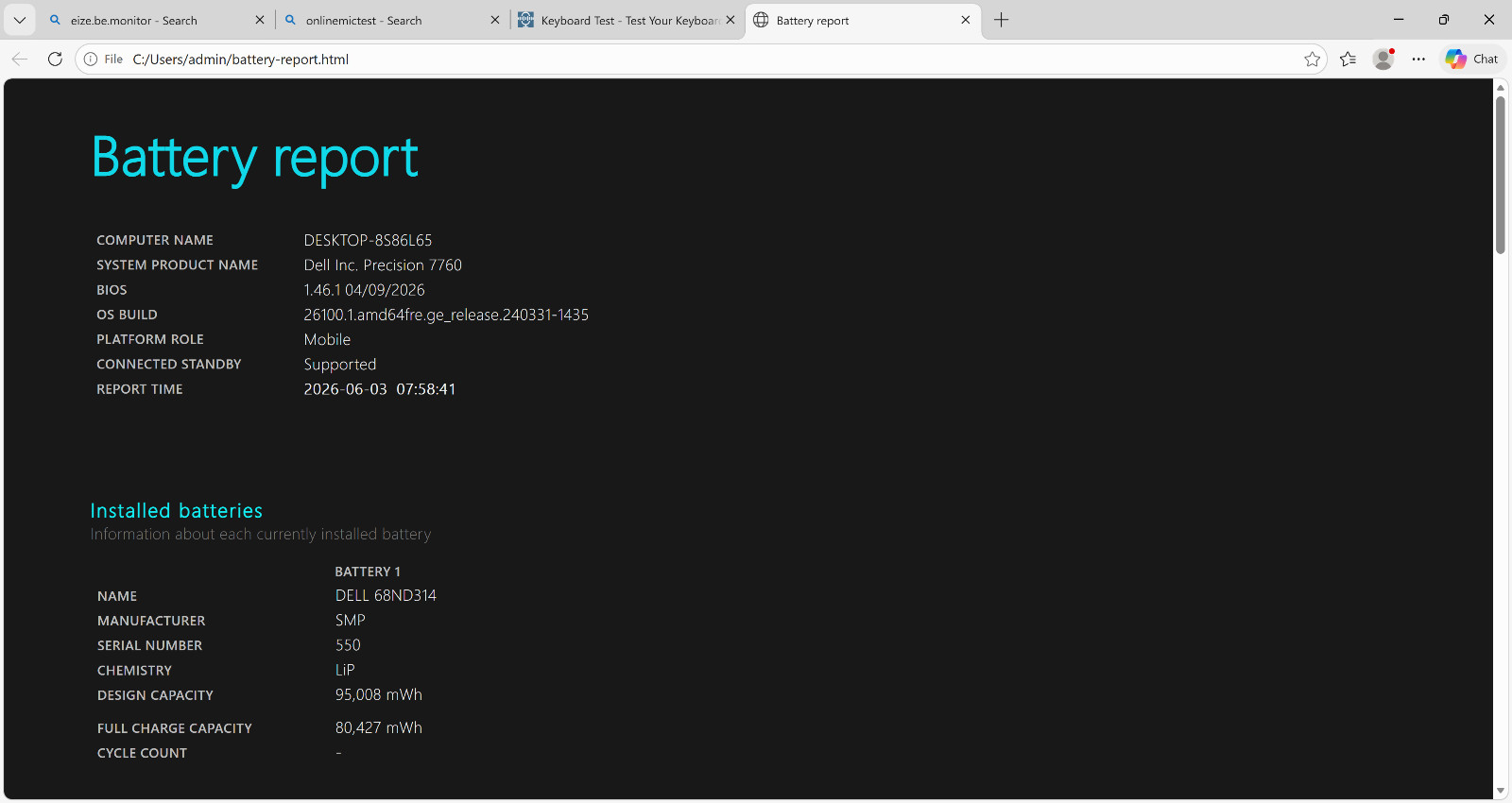The width and height of the screenshot is (1512, 803).
Task: Close the eize.be.monitor Search tab
Action: click(x=260, y=20)
